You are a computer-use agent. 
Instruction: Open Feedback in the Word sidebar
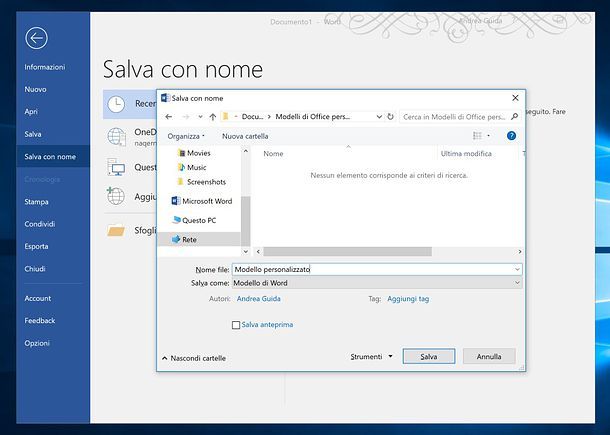coord(40,321)
